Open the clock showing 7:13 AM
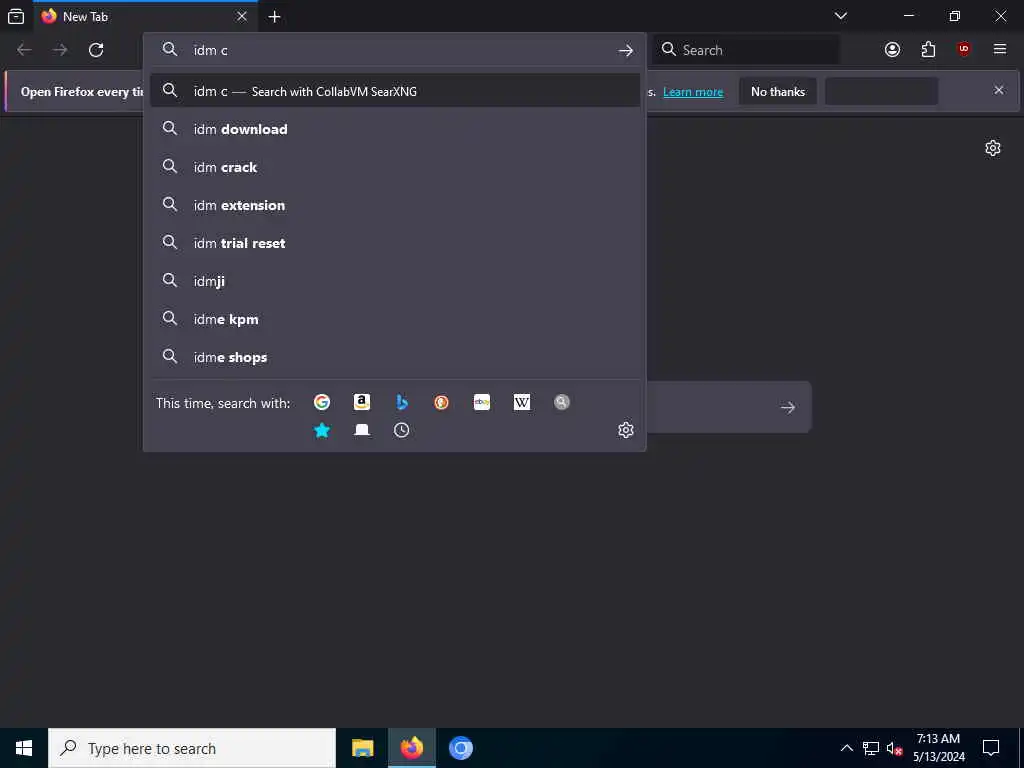This screenshot has height=768, width=1024. [938, 748]
